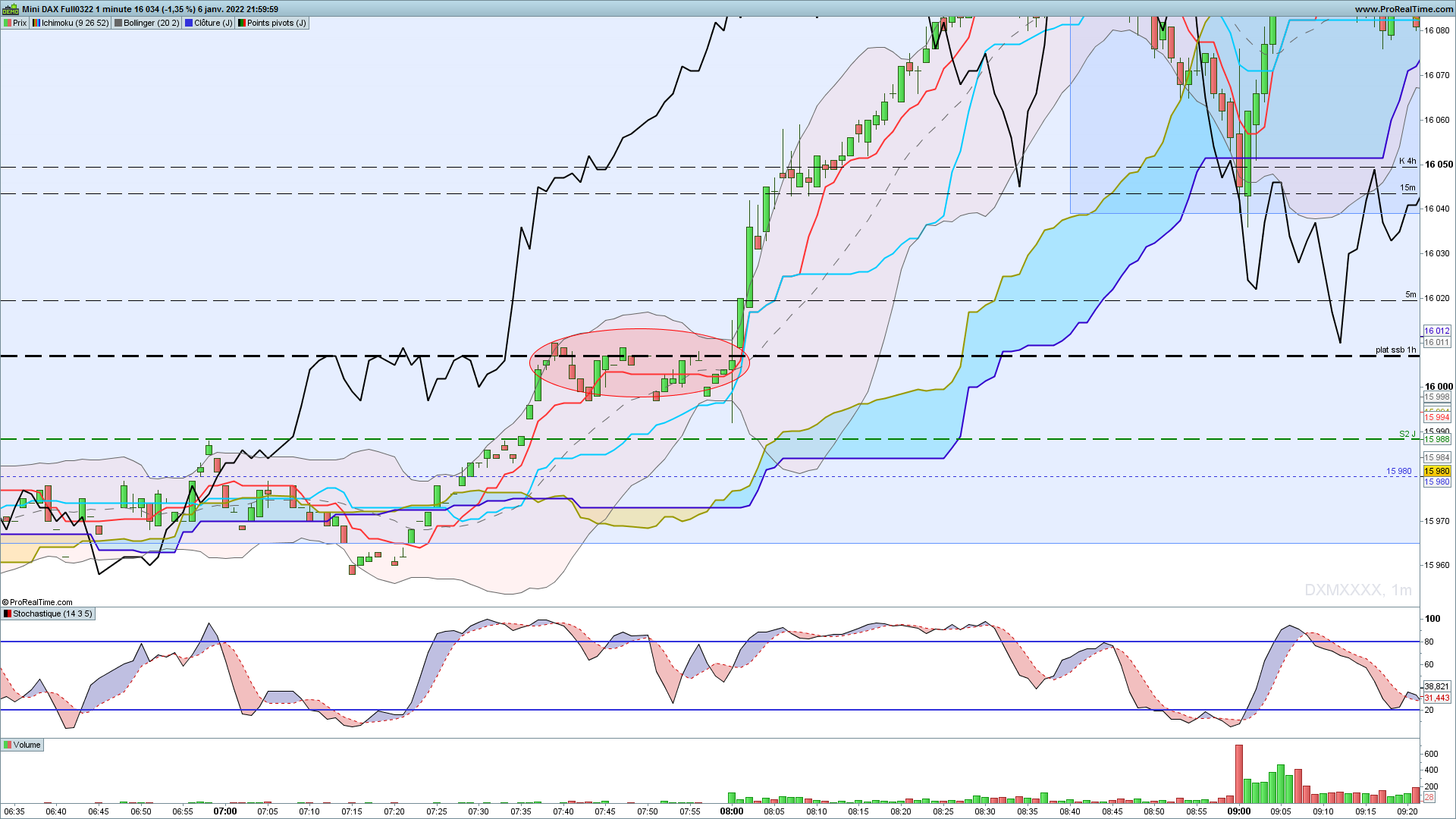This screenshot has width=1456, height=819.
Task: Click the 07:30 time axis label
Action: coord(479,811)
